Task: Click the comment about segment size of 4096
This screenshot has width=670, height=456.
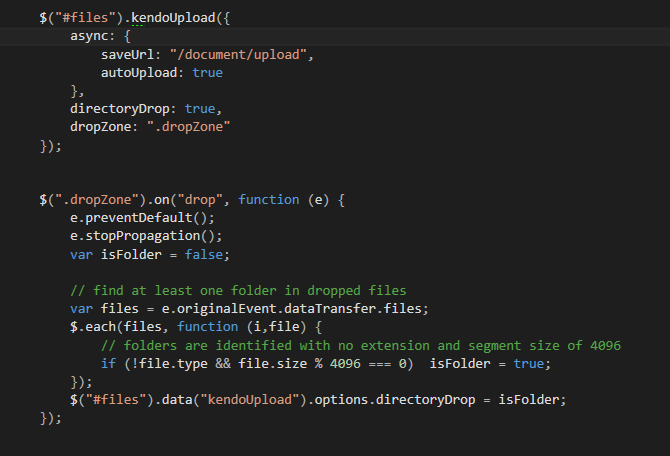Action: point(361,345)
